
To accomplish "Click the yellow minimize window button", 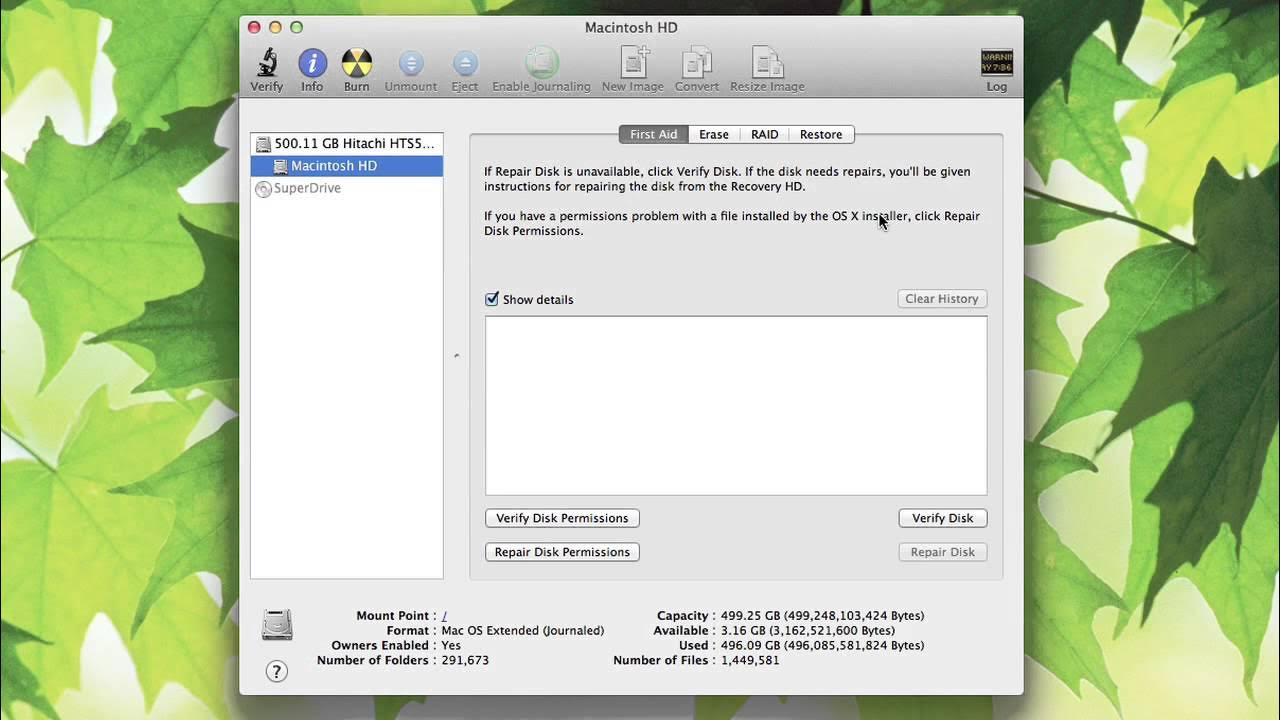I will click(275, 28).
